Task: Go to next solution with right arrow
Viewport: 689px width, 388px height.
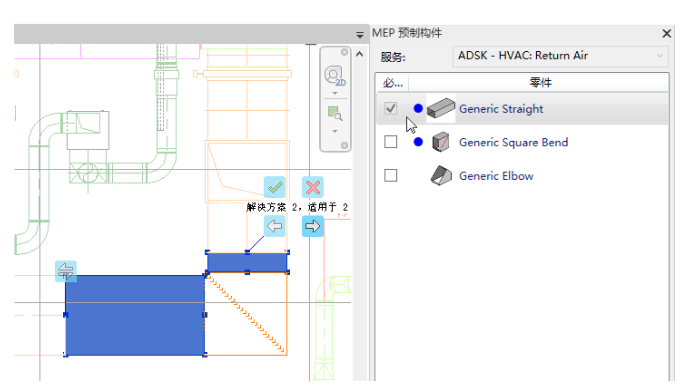Action: (313, 226)
